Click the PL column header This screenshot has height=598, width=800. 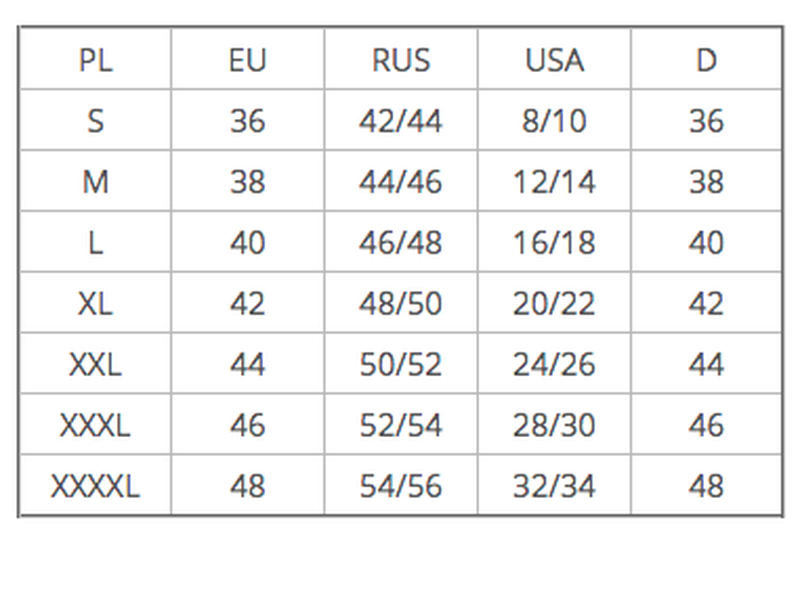(x=95, y=59)
